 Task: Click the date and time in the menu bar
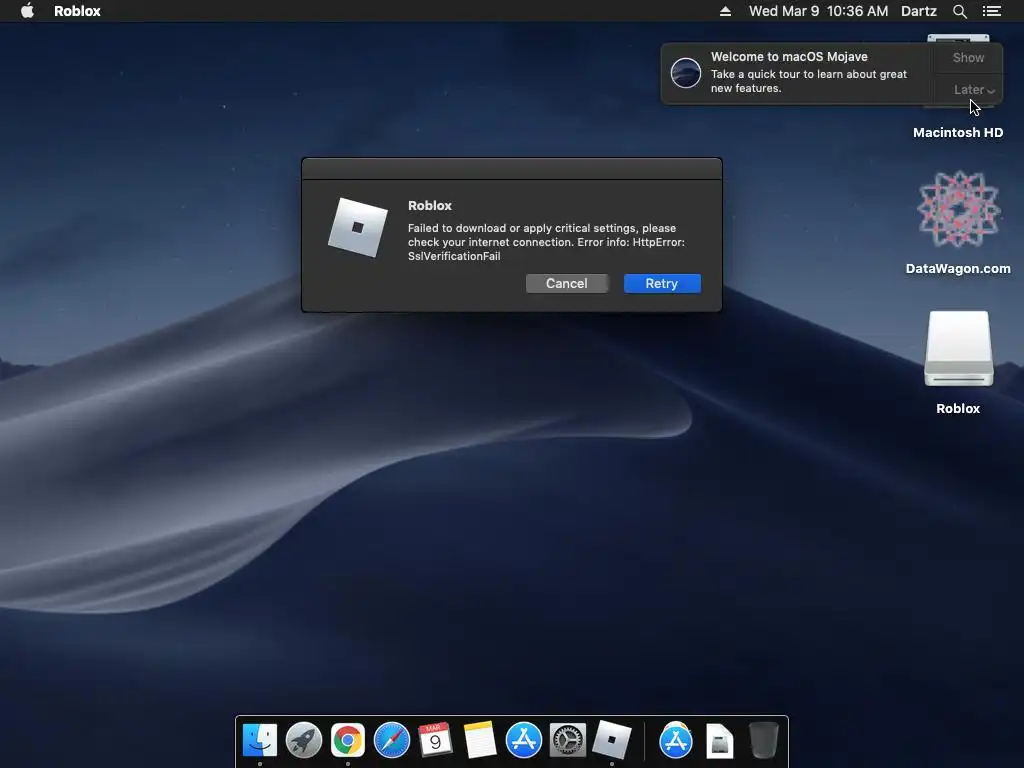[818, 11]
